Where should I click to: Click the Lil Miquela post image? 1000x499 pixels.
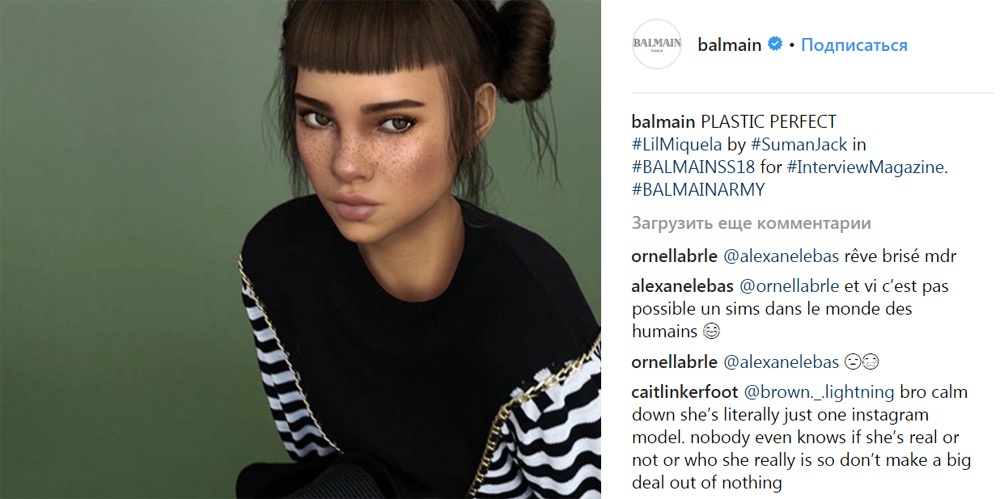click(x=300, y=250)
